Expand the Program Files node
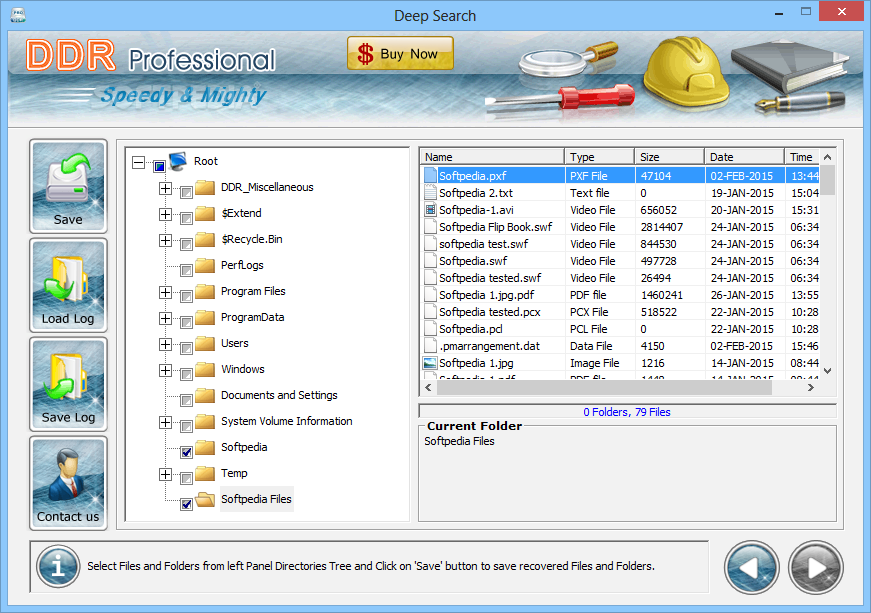This screenshot has width=871, height=613. (165, 292)
